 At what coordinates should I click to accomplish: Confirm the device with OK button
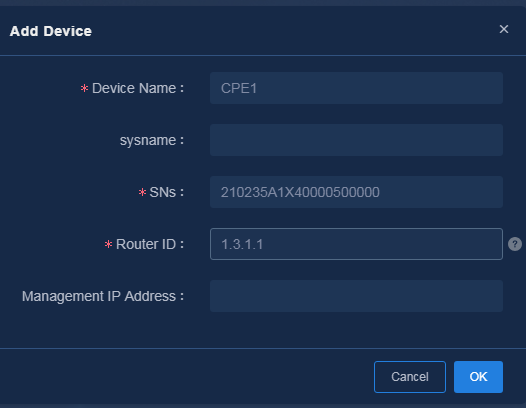[x=478, y=377]
